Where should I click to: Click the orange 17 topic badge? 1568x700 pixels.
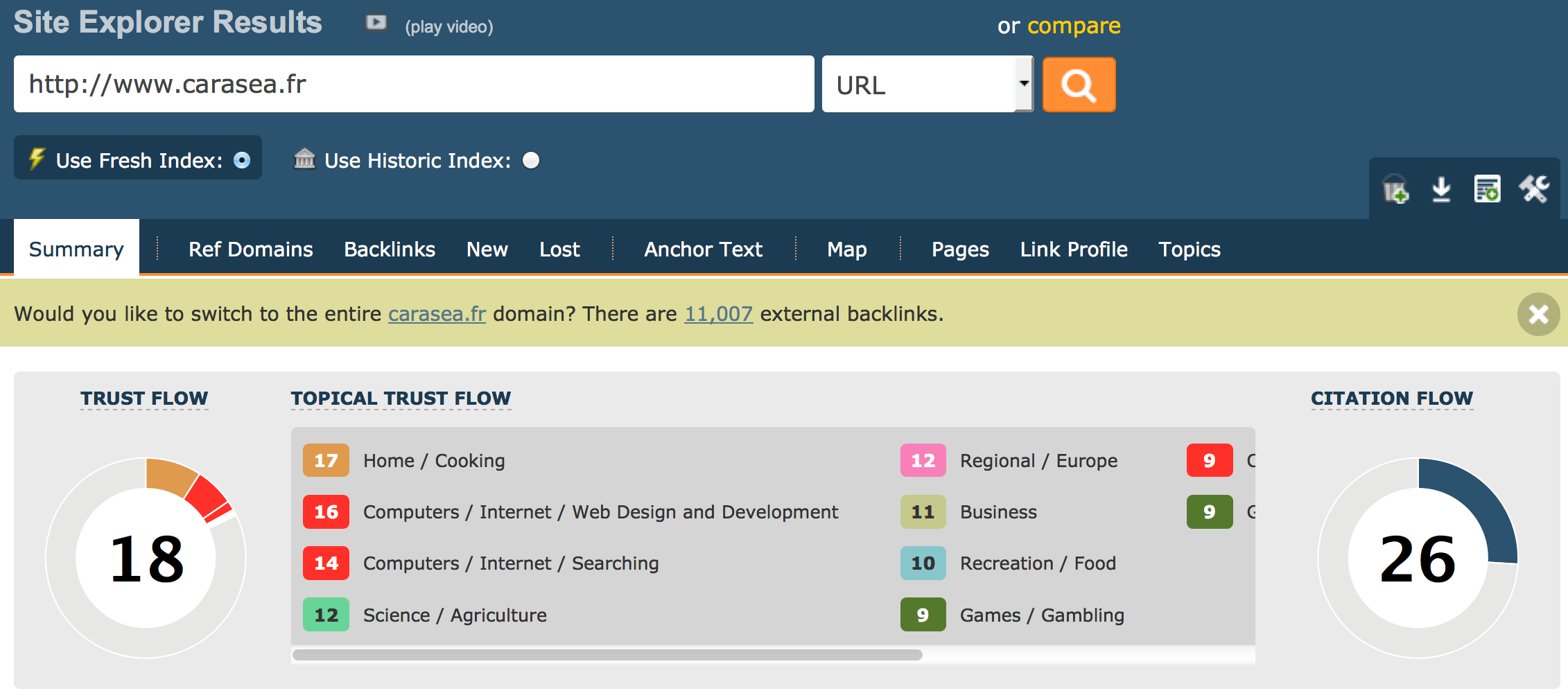[326, 460]
